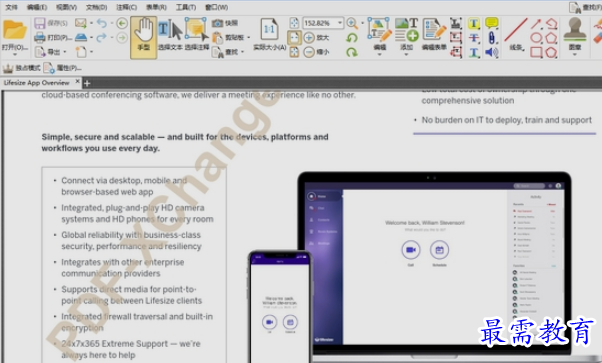Click the magnifier zoom tool icon
The width and height of the screenshot is (602, 363).
pyautogui.click(x=352, y=23)
